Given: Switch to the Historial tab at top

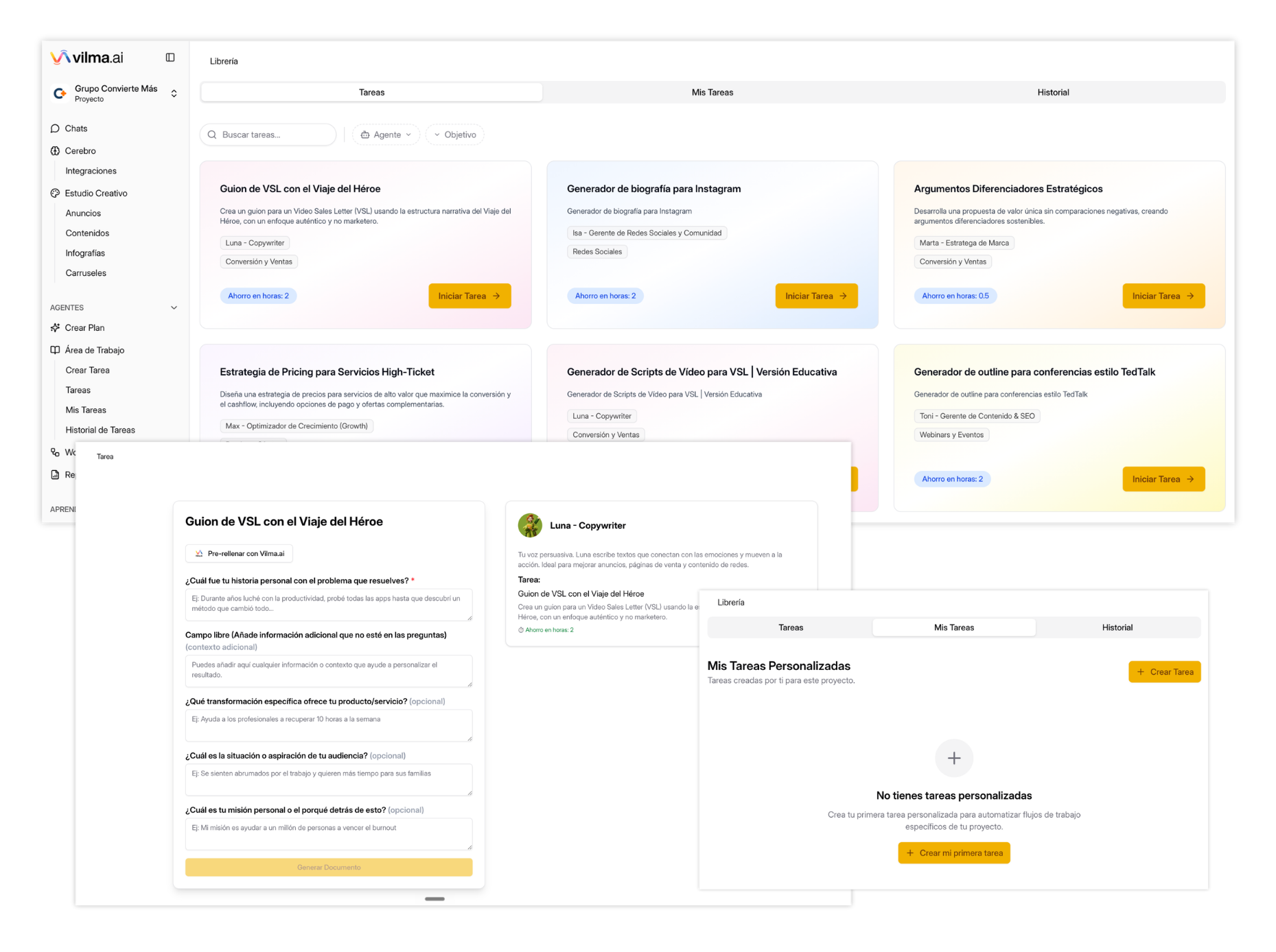Looking at the screenshot, I should [x=1053, y=93].
